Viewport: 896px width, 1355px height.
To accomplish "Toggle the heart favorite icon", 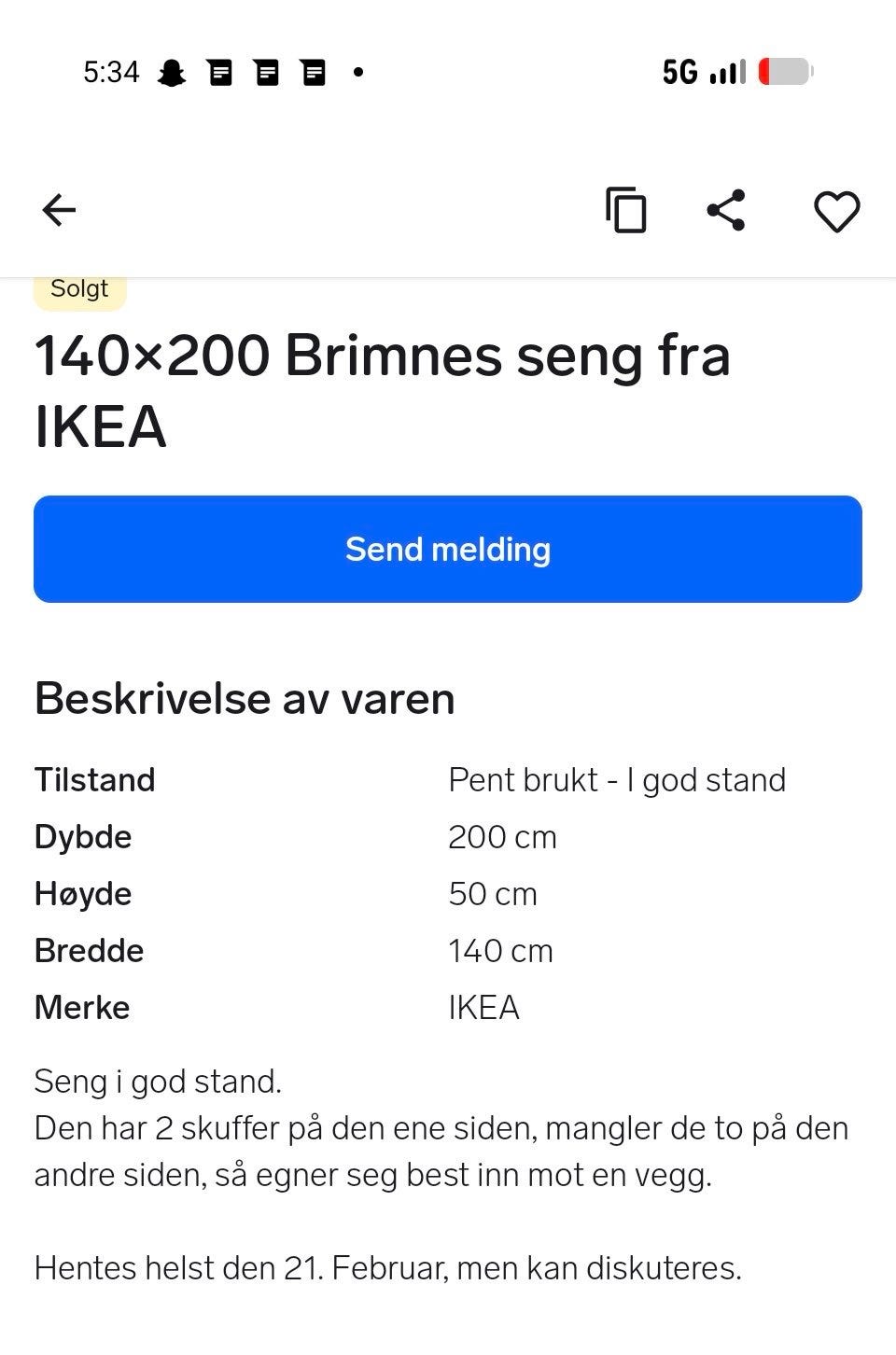I will coord(836,211).
